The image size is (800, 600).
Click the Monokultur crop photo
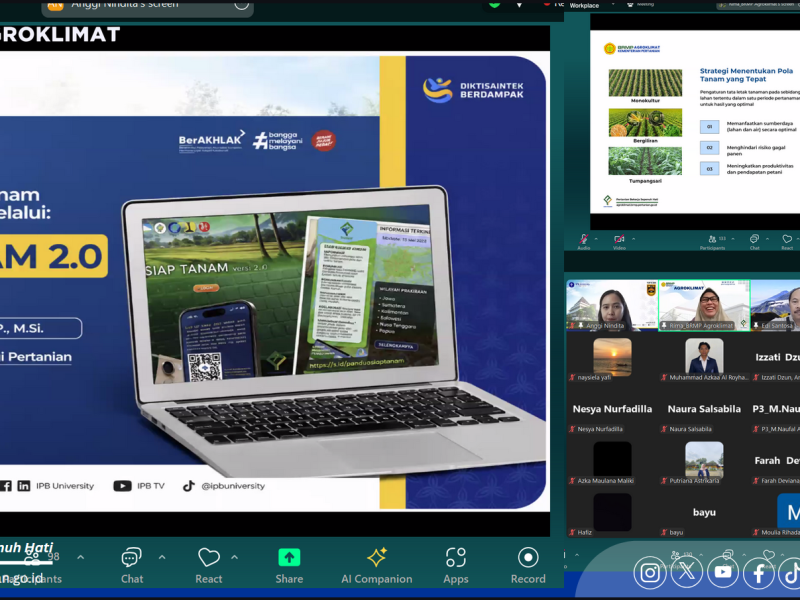645,83
